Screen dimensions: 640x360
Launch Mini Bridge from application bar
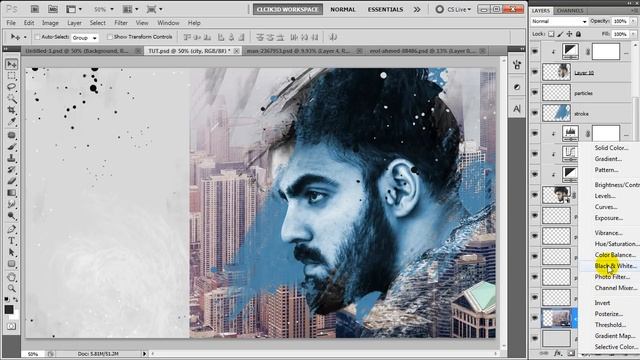tap(53, 9)
